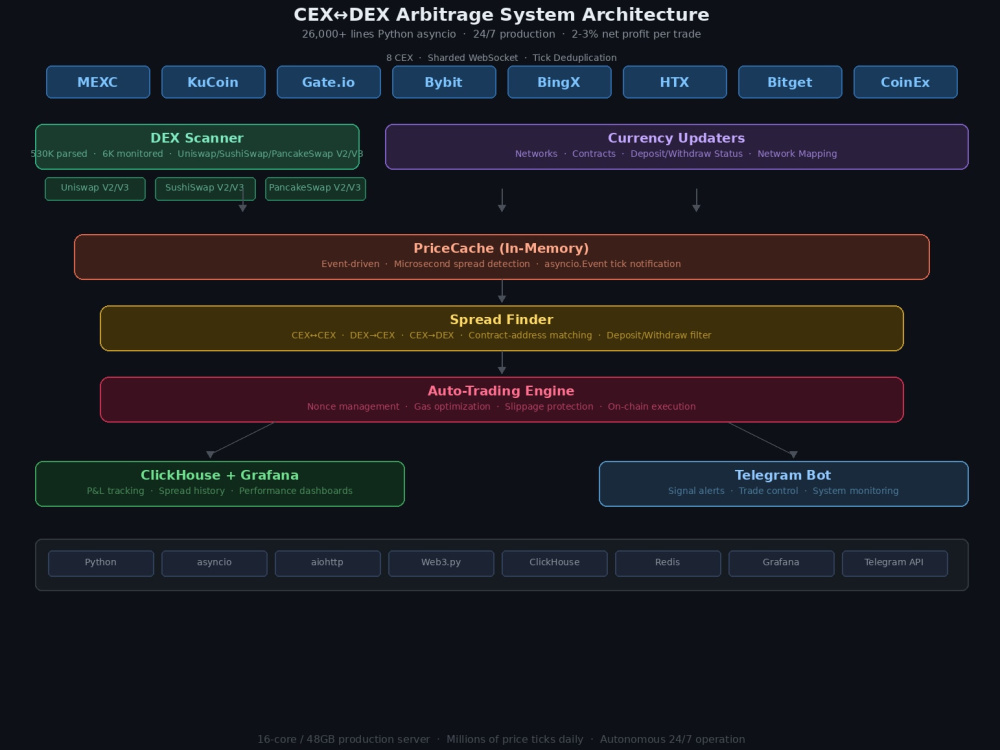1000x750 pixels.
Task: Click the Telegram Bot block
Action: click(x=783, y=484)
